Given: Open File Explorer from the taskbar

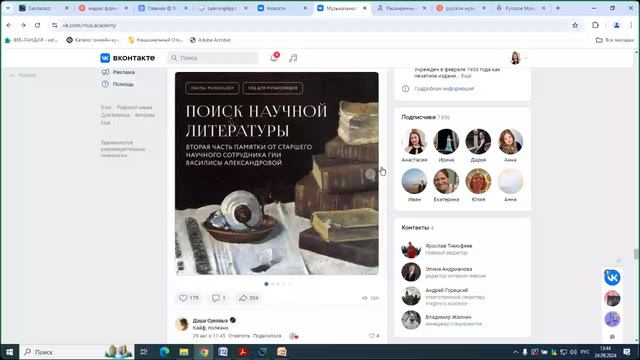Looking at the screenshot, I should [184, 352].
